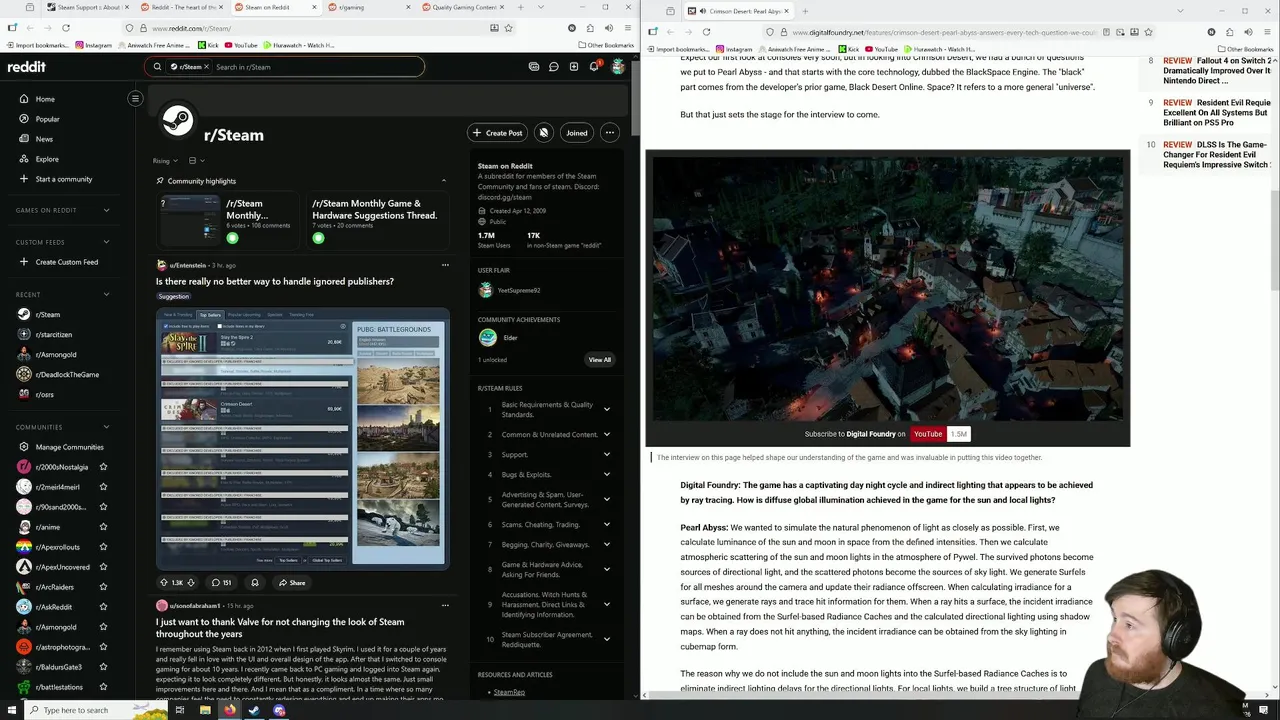The height and width of the screenshot is (720, 1280).
Task: Mute r/Steam notifications with bell button
Action: pyautogui.click(x=543, y=133)
